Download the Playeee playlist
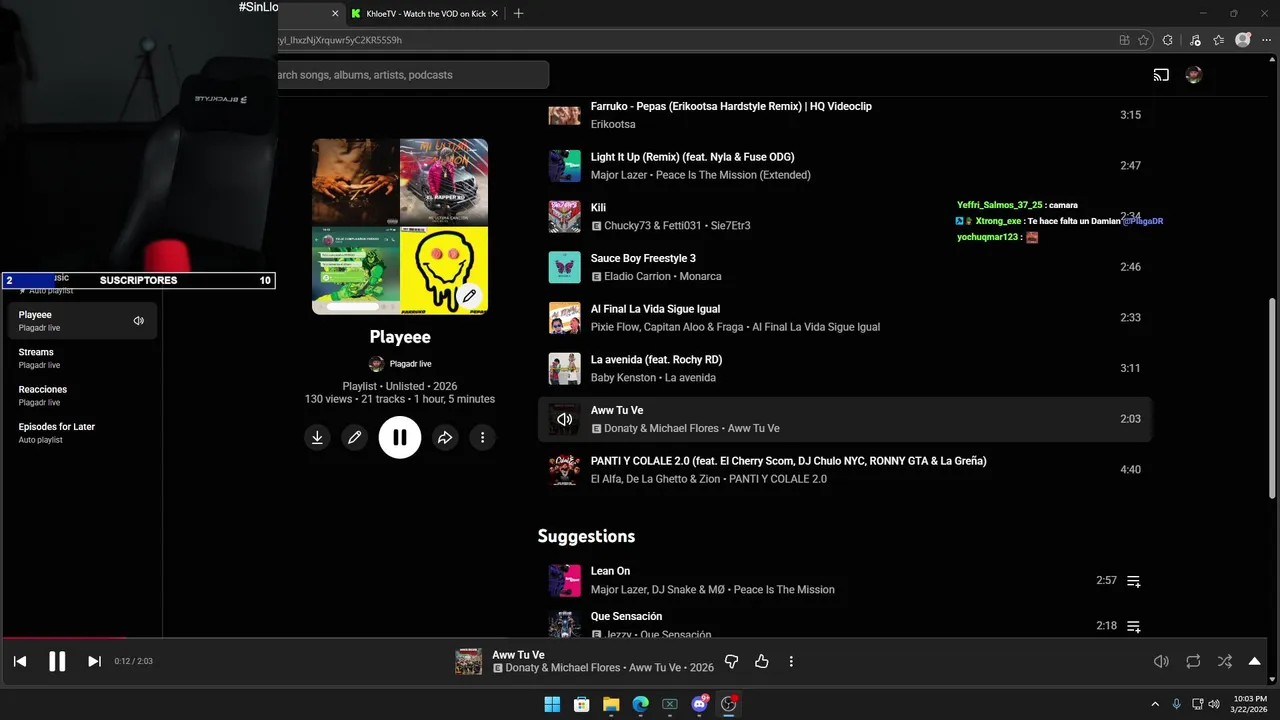 click(x=317, y=437)
